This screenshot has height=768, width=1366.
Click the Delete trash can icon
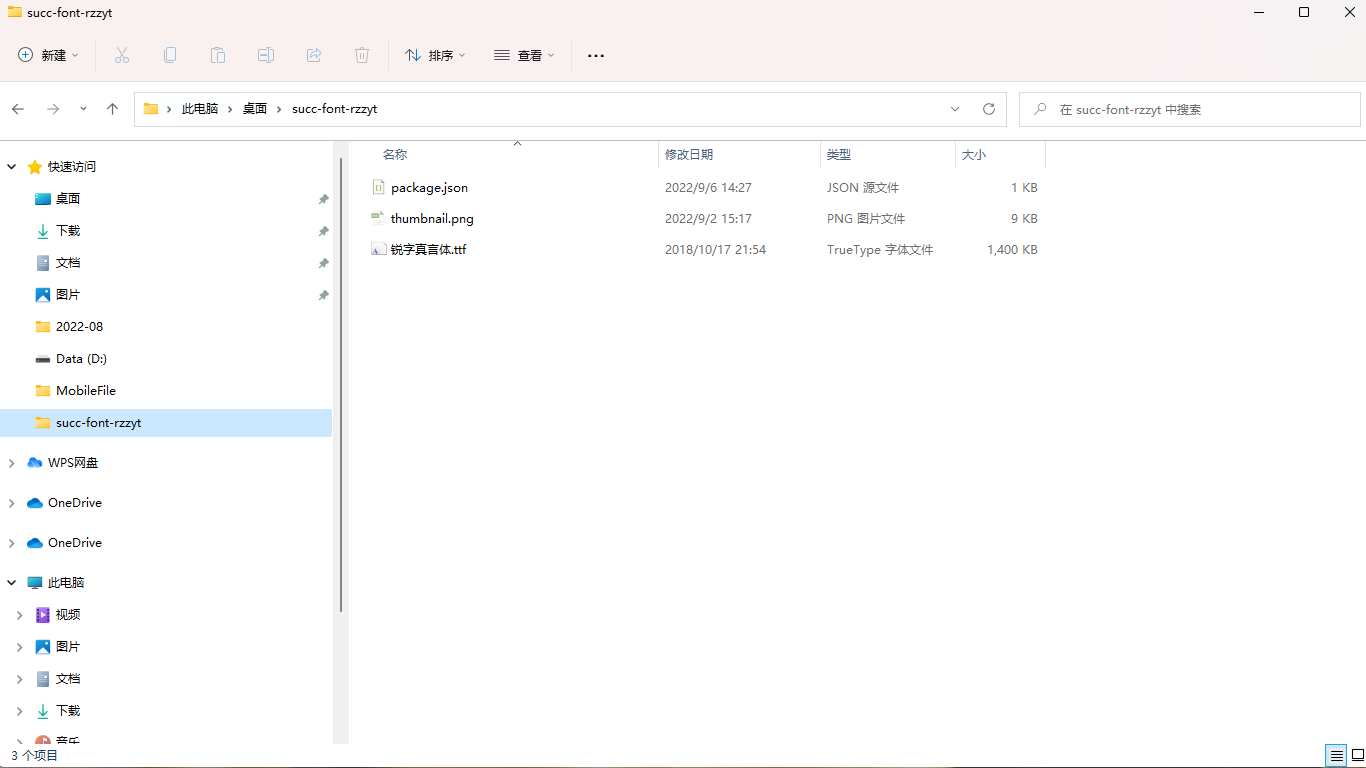click(362, 55)
